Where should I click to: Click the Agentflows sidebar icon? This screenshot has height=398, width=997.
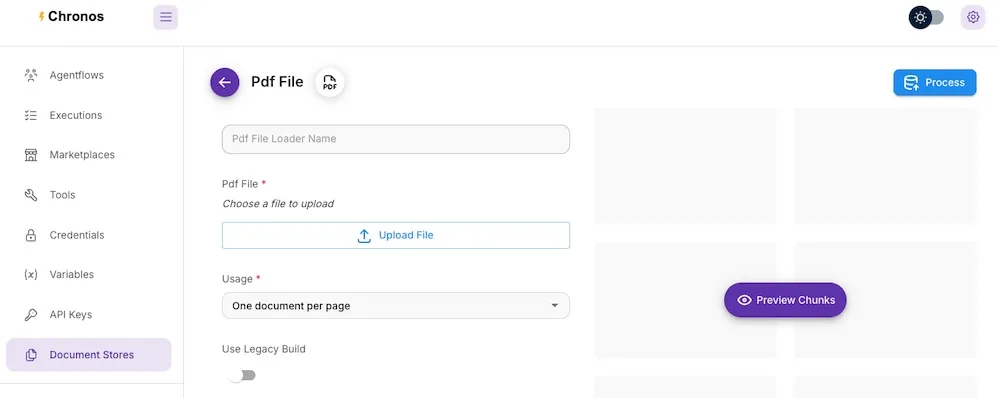coord(31,75)
